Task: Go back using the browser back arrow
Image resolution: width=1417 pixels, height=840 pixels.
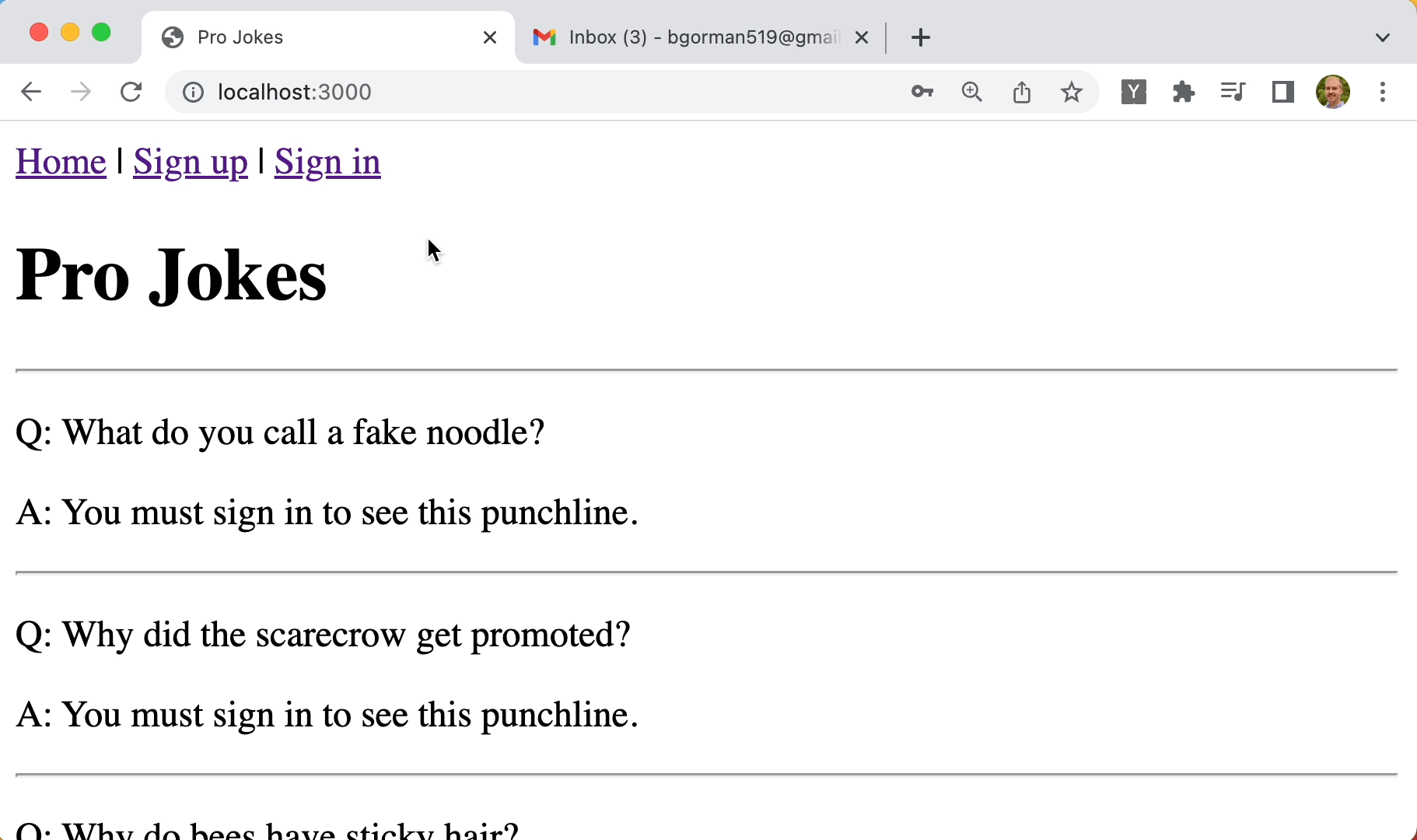Action: coord(31,92)
